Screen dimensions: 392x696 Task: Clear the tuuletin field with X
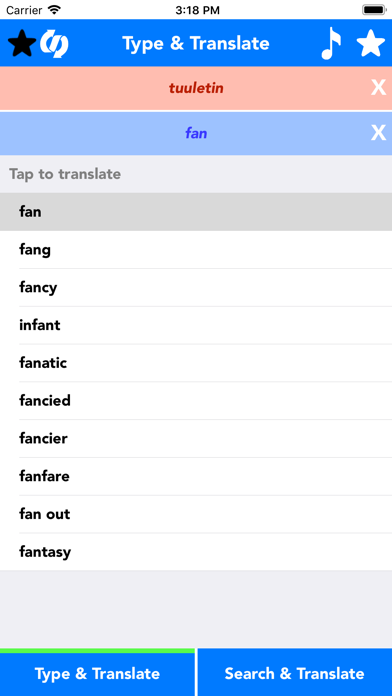tap(378, 88)
